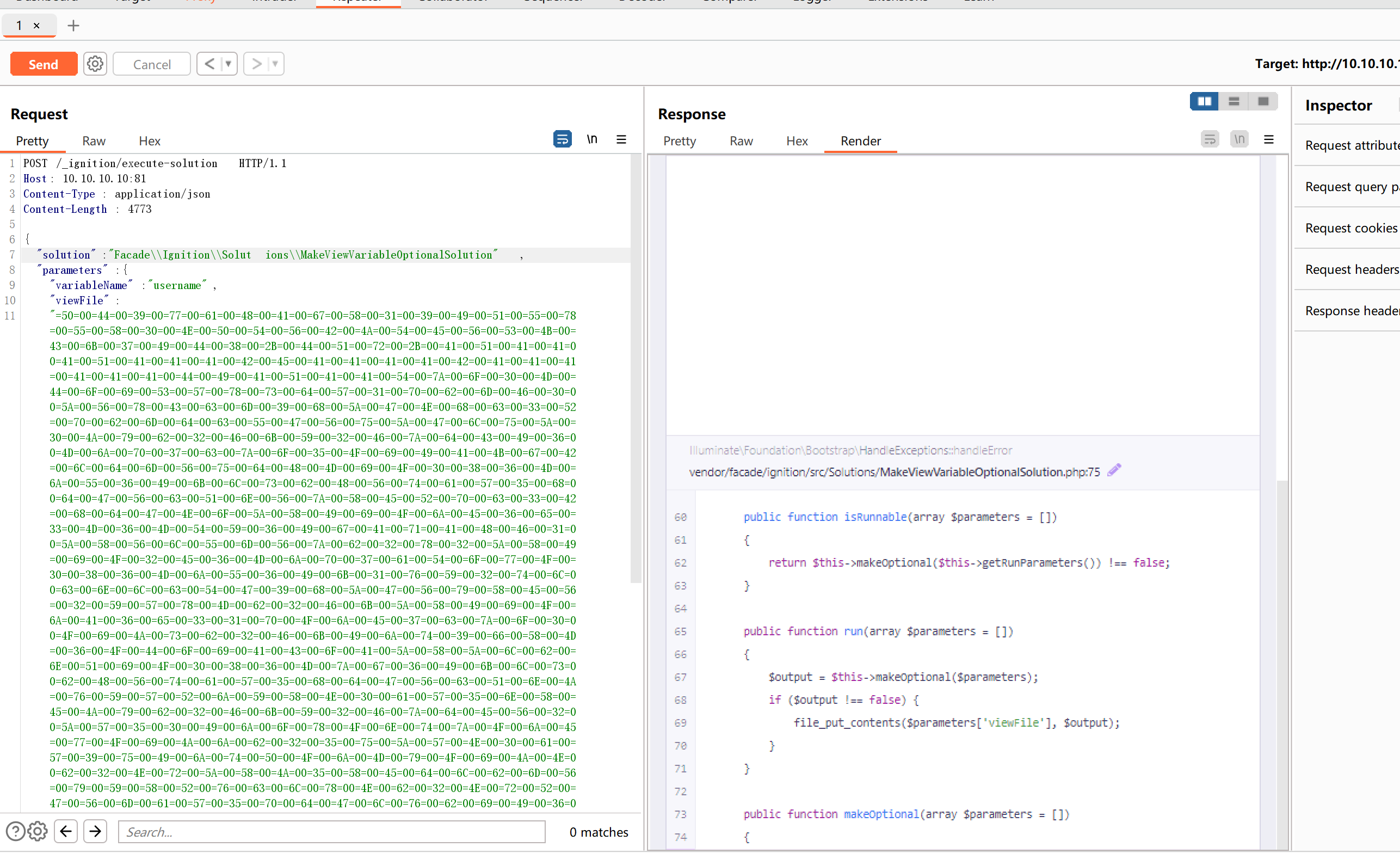Screen dimensions: 1400x853
Task: Click MakeViewVariableOptionalSolution.php:75 file path
Action: (x=895, y=472)
